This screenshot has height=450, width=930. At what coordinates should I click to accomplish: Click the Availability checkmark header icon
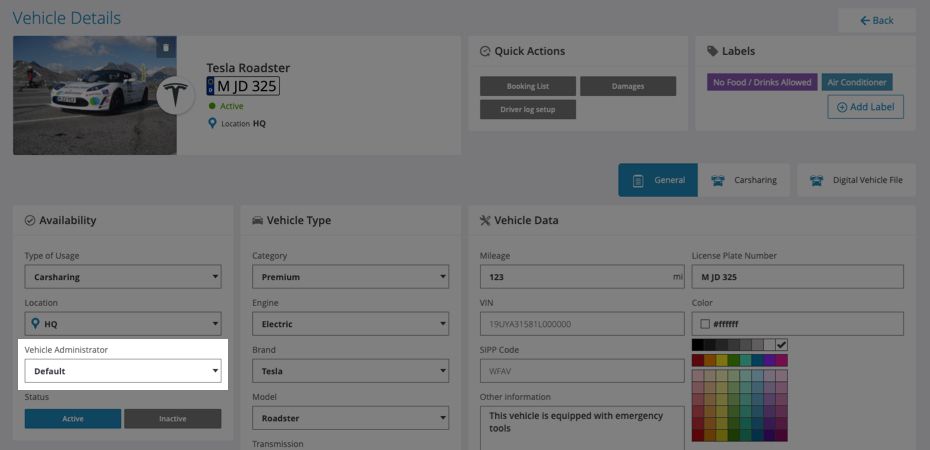(x=30, y=221)
